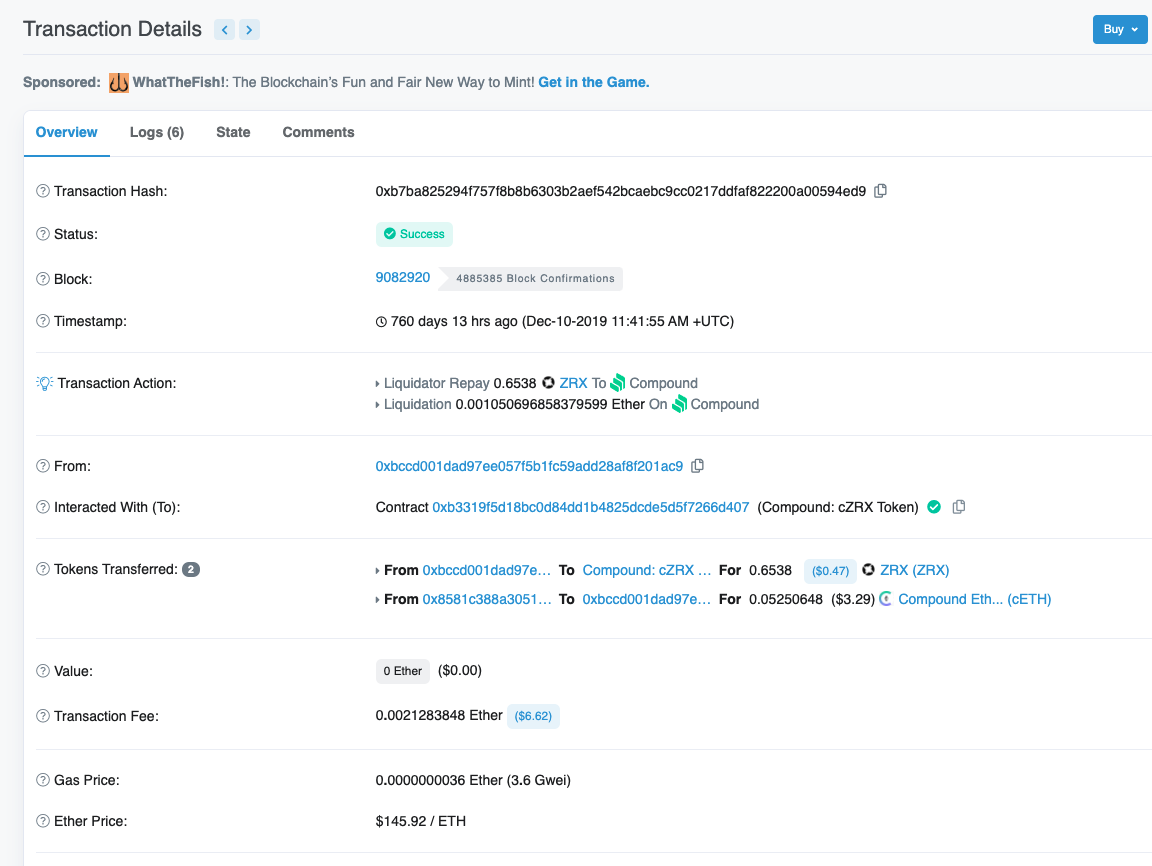Click help icon beside Gas Price
The image size is (1152, 866).
pyautogui.click(x=43, y=780)
